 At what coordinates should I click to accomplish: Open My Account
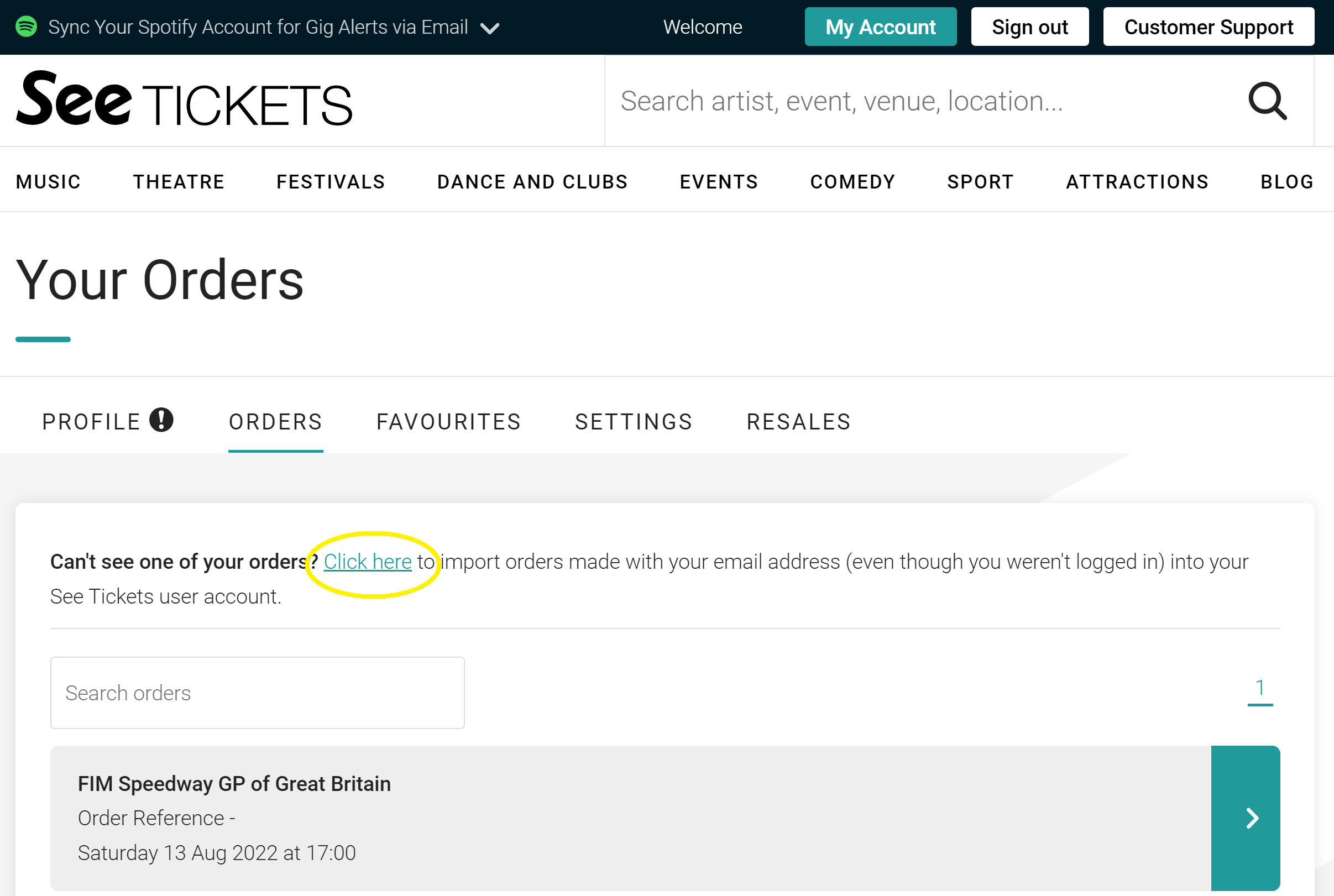pos(880,27)
